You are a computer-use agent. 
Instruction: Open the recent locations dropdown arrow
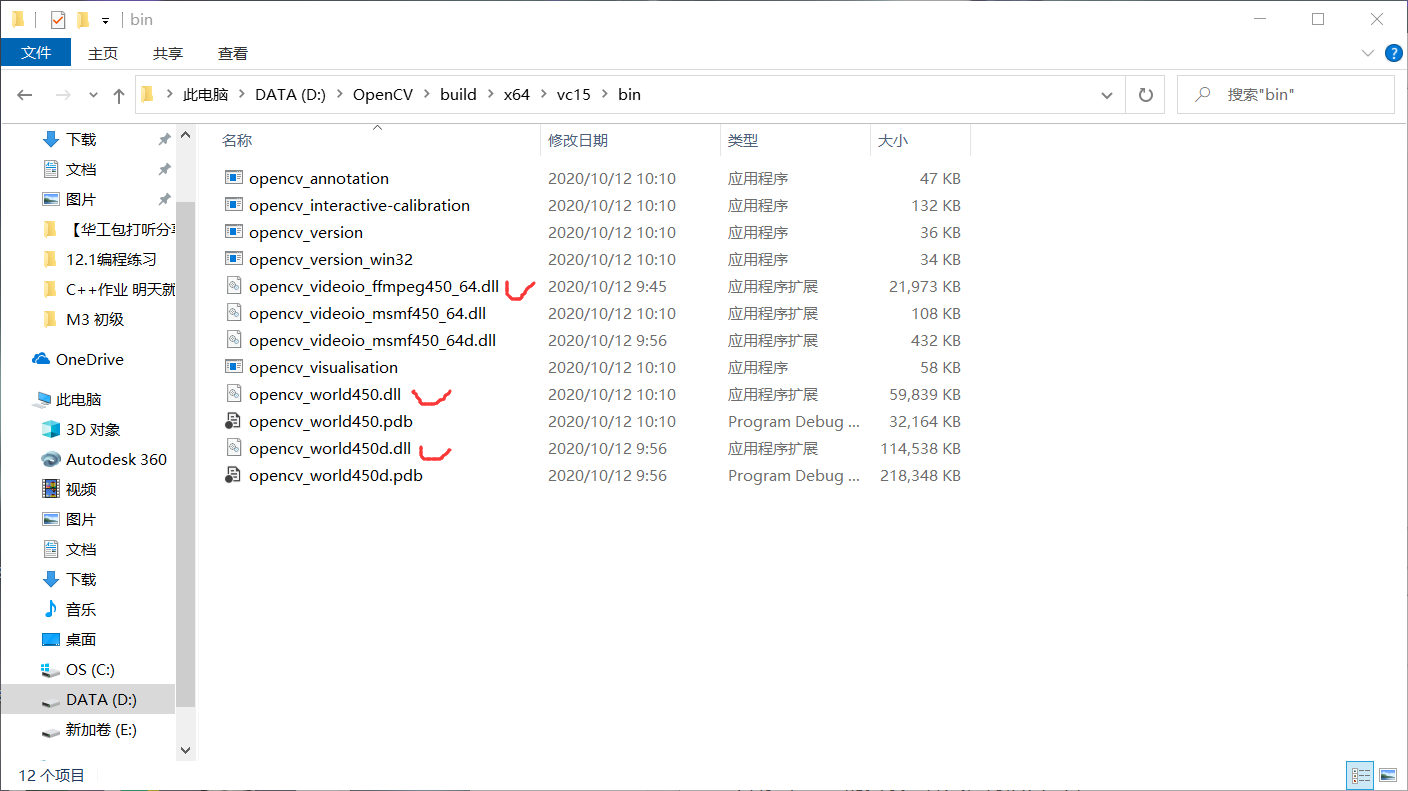pos(94,95)
